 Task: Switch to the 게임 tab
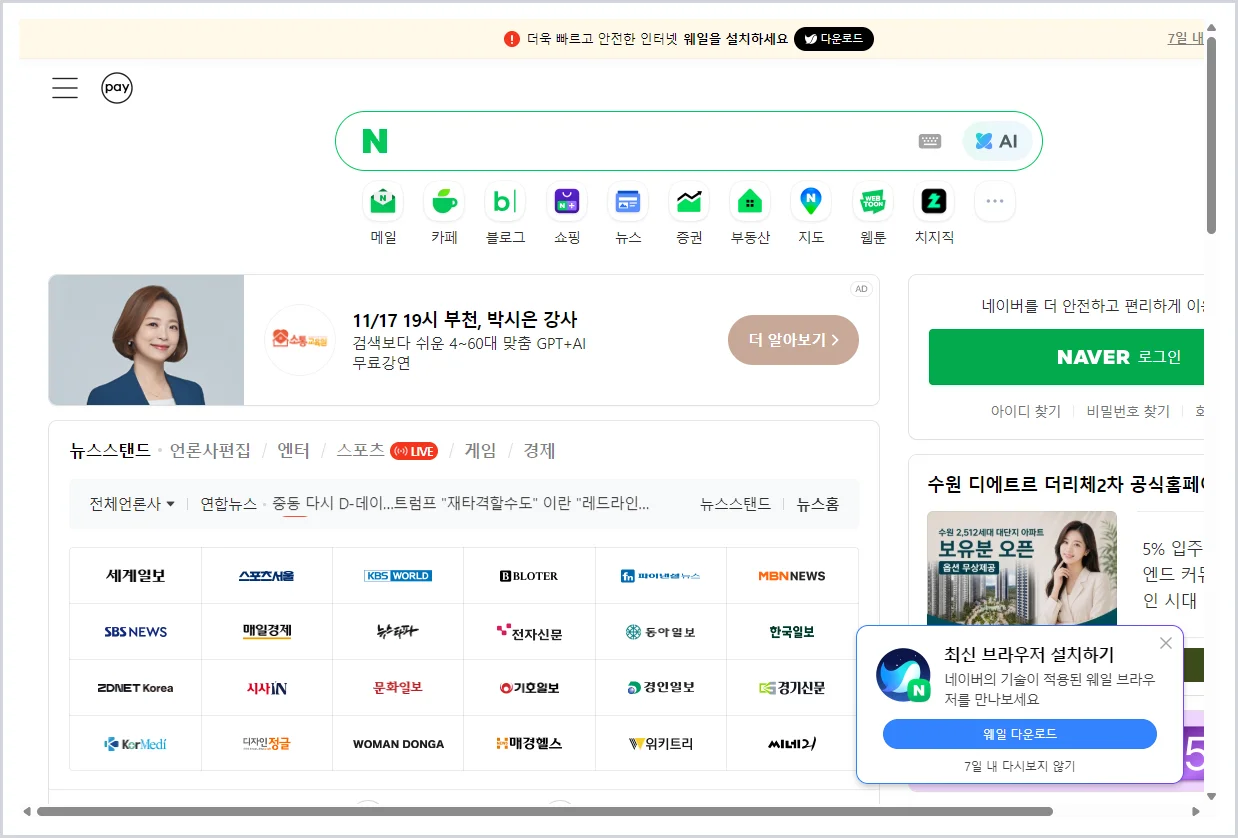point(480,451)
